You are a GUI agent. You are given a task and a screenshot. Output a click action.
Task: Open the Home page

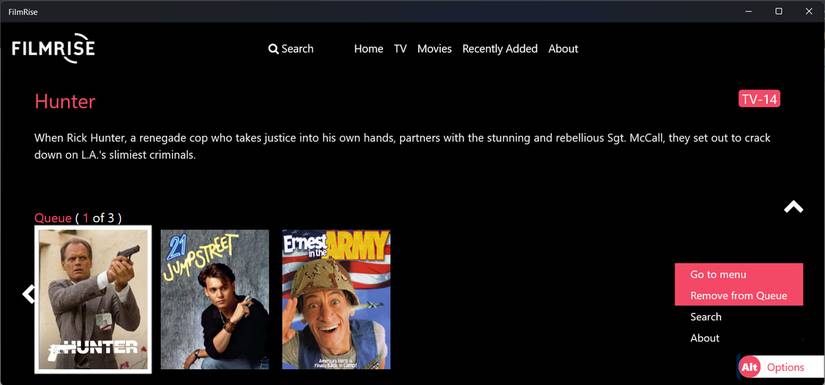[368, 49]
